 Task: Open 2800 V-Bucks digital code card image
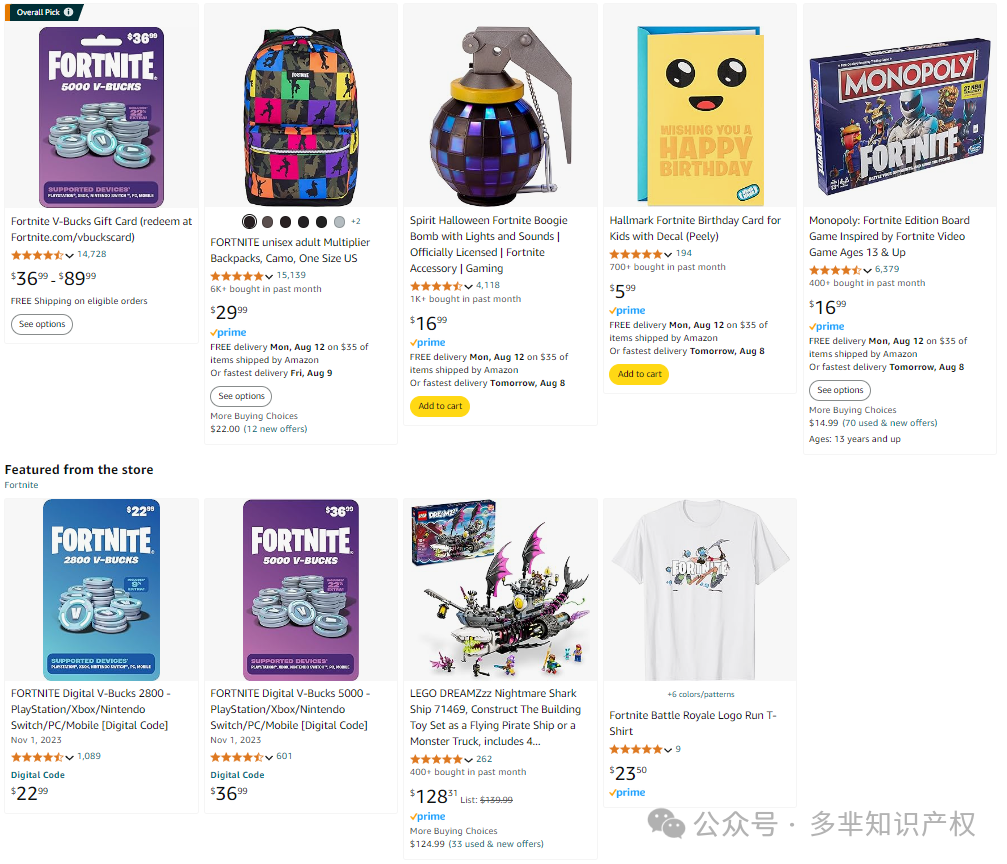101,589
